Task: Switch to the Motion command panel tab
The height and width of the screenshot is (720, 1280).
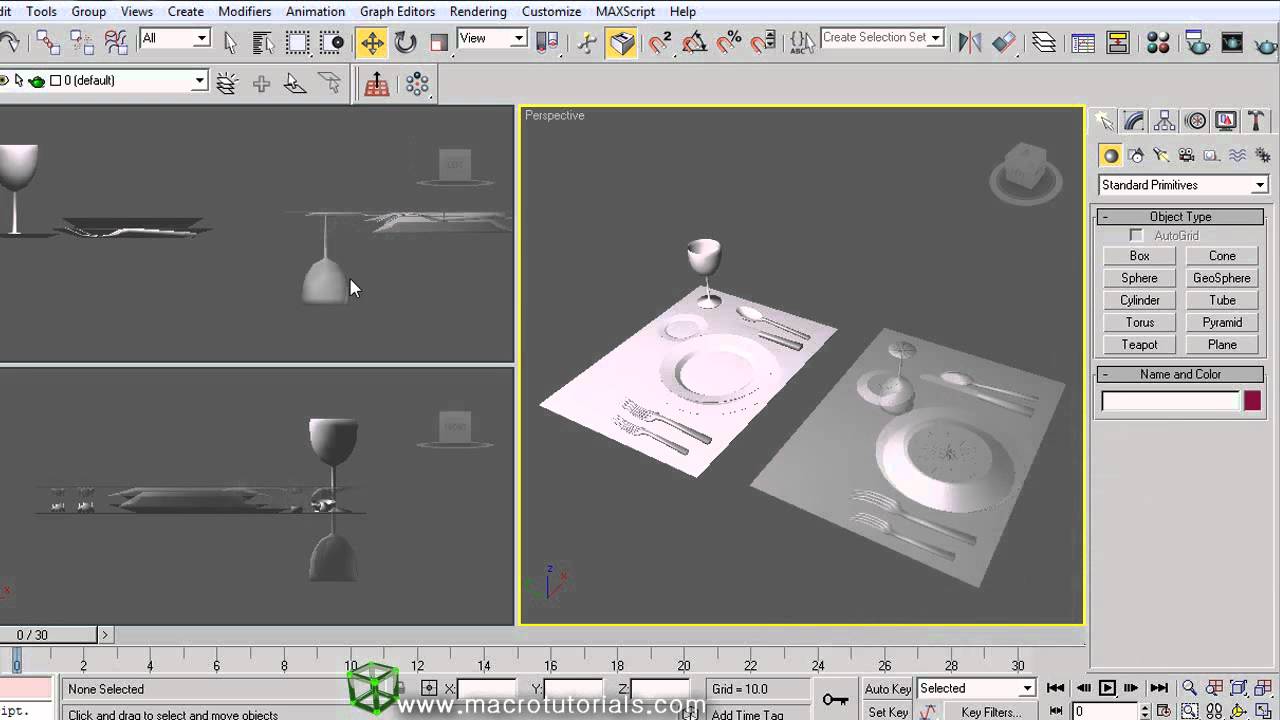Action: click(1196, 121)
